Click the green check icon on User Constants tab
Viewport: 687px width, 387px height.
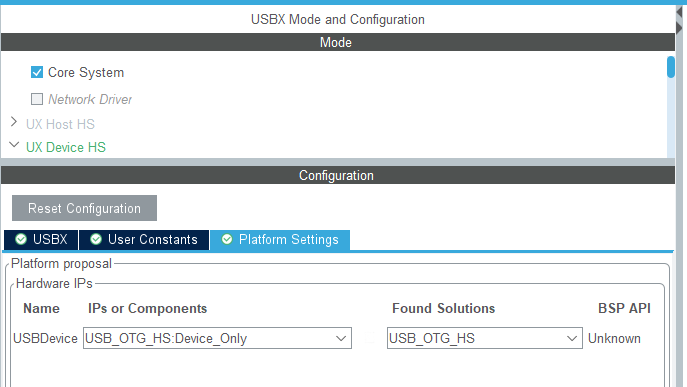coord(96,239)
